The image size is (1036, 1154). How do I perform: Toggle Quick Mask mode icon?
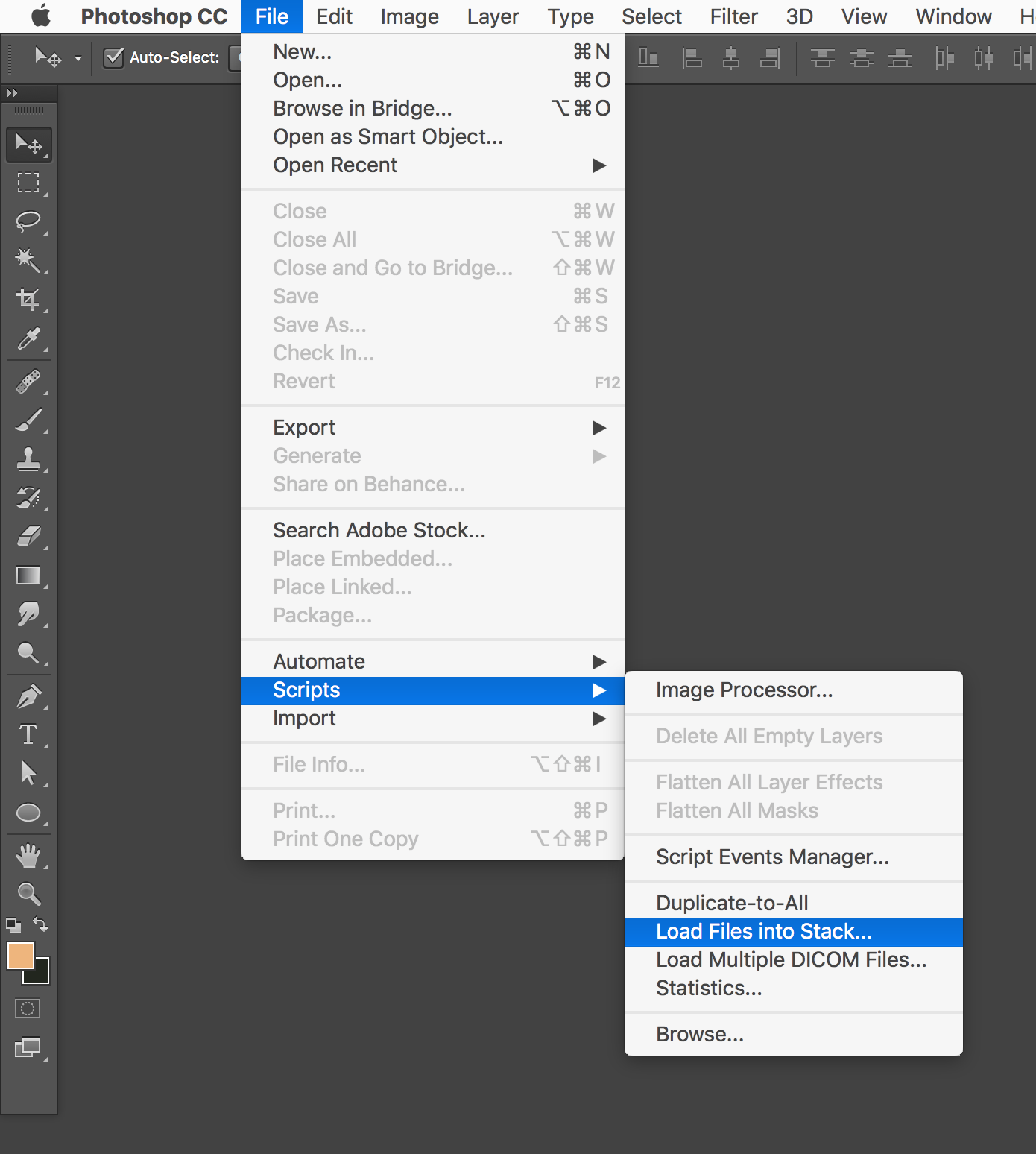[x=28, y=1009]
